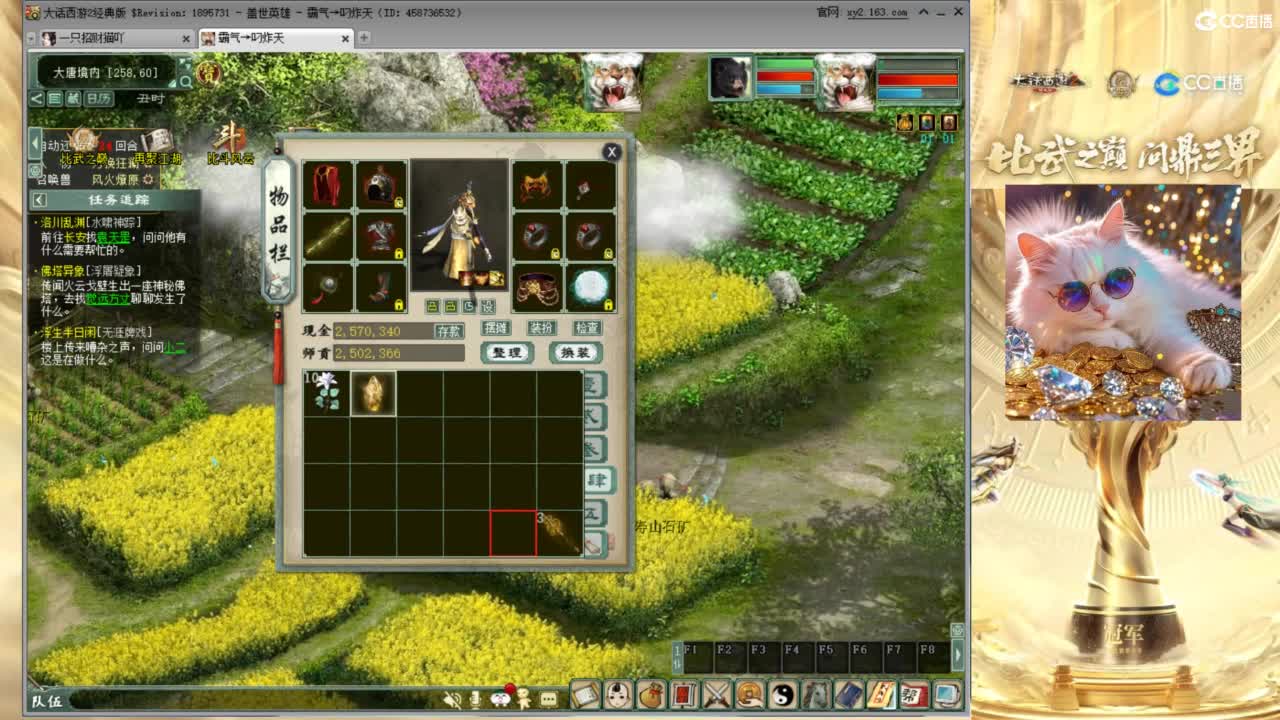Close the inventory window

coord(612,152)
